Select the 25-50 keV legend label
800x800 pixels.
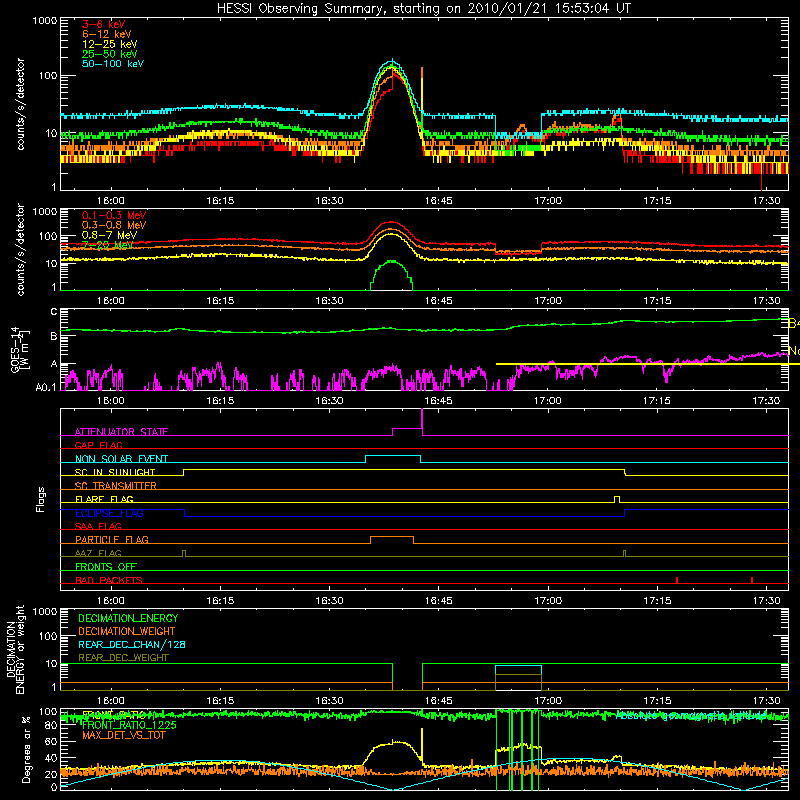pyautogui.click(x=109, y=54)
